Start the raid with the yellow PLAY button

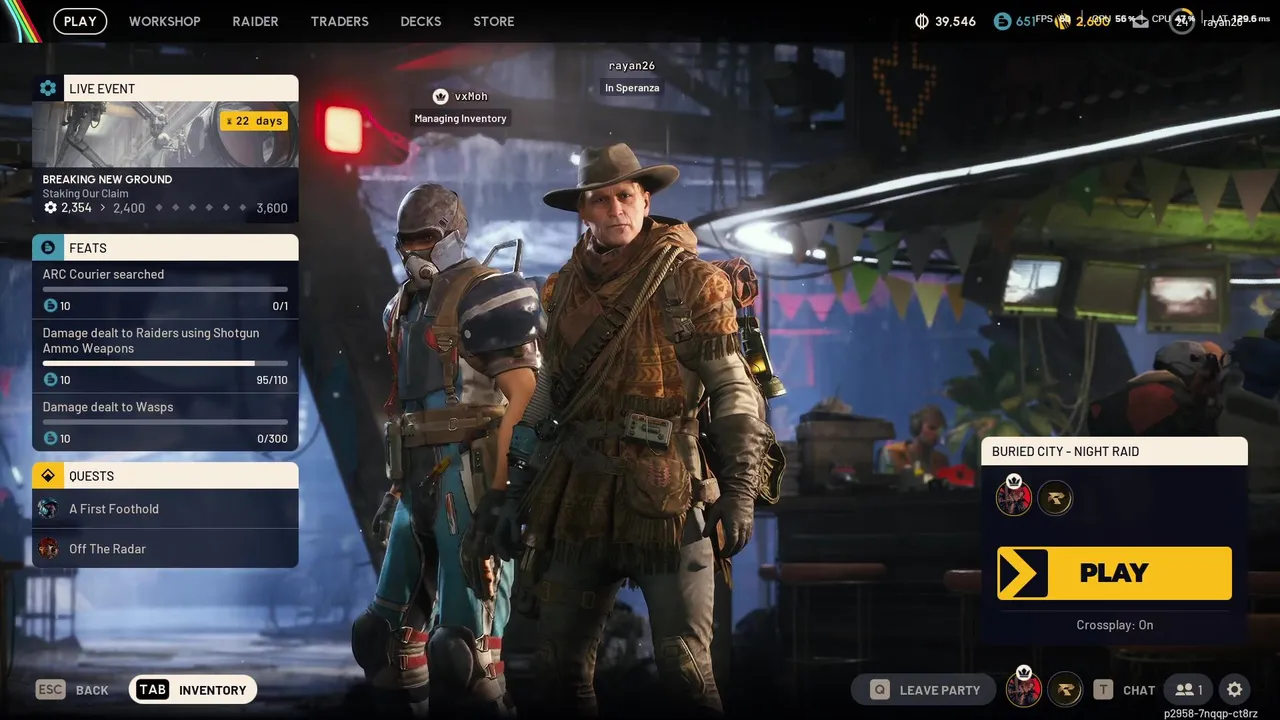tap(1114, 573)
